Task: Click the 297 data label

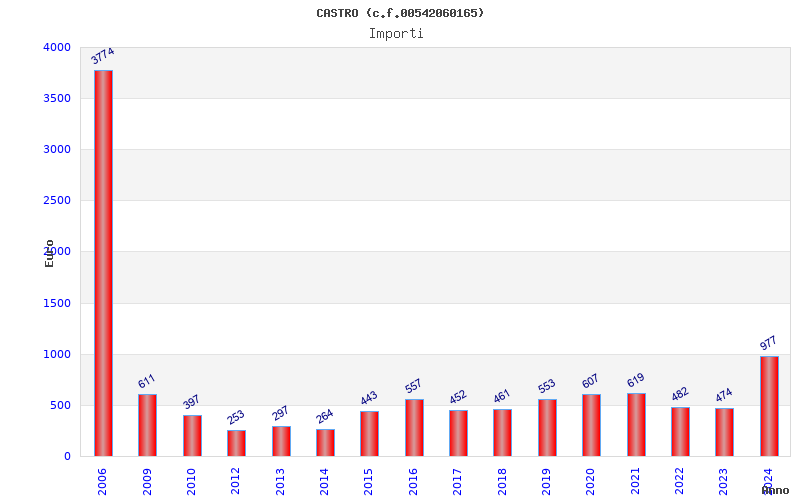Action: [x=280, y=413]
